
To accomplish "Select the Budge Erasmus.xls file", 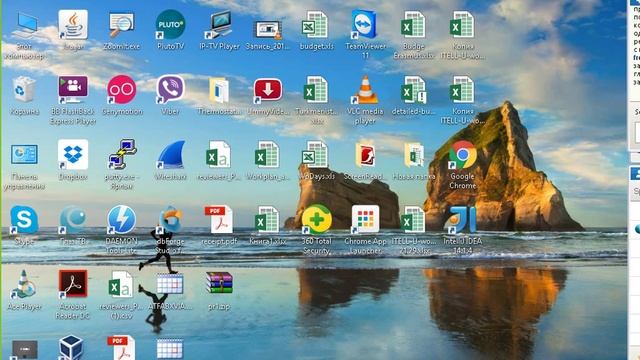I will [413, 25].
